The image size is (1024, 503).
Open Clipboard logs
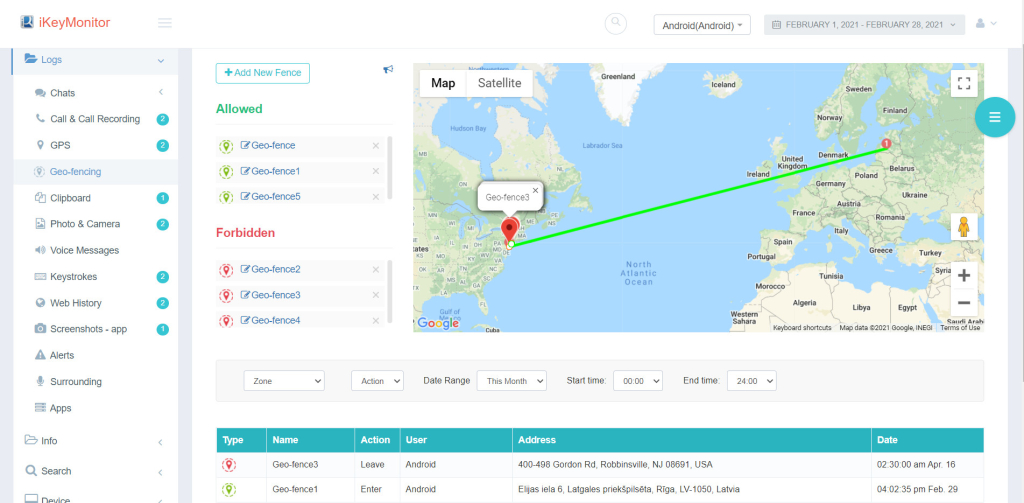point(95,198)
